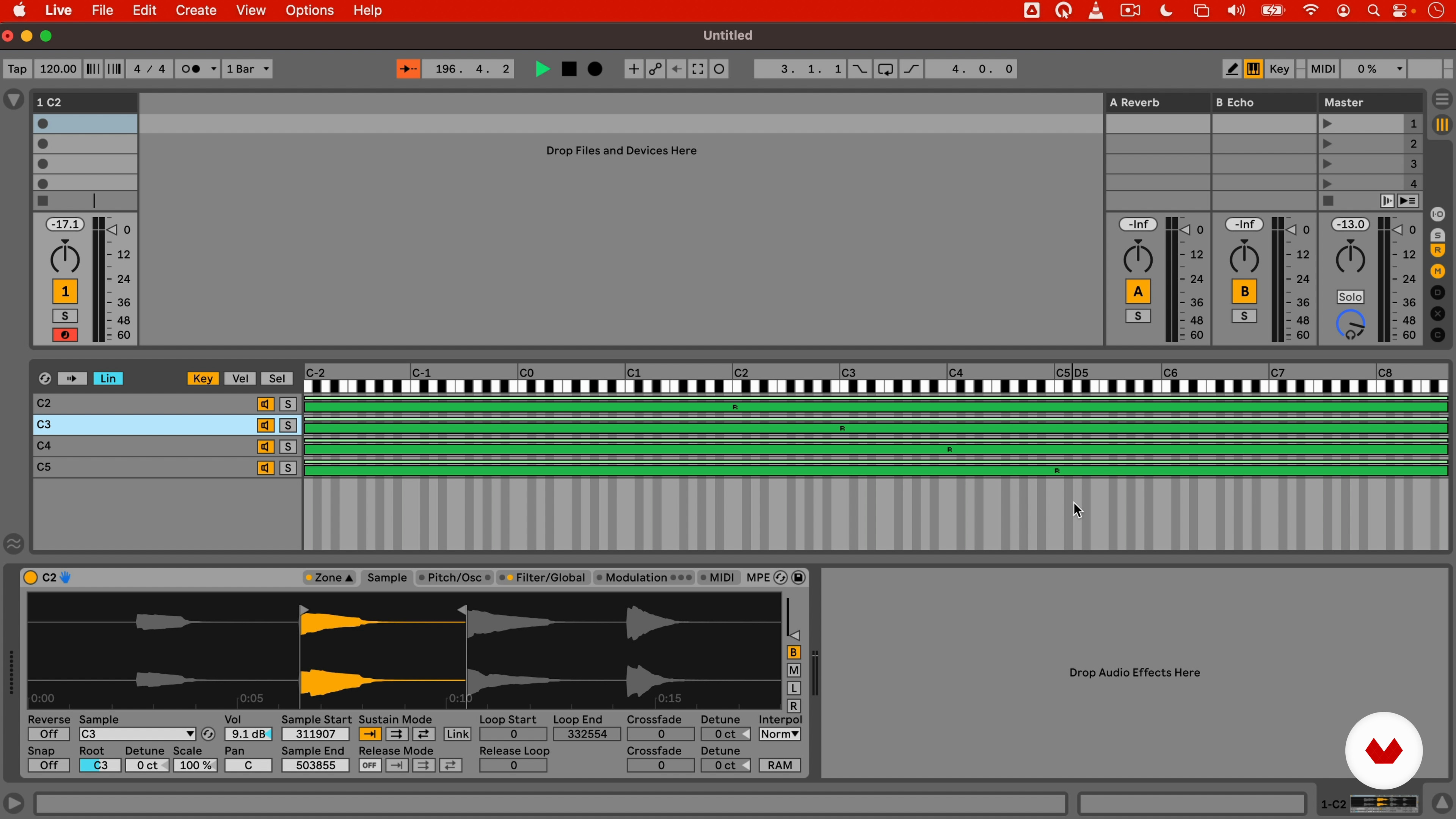
Task: Click the Stop button in transport
Action: click(569, 69)
